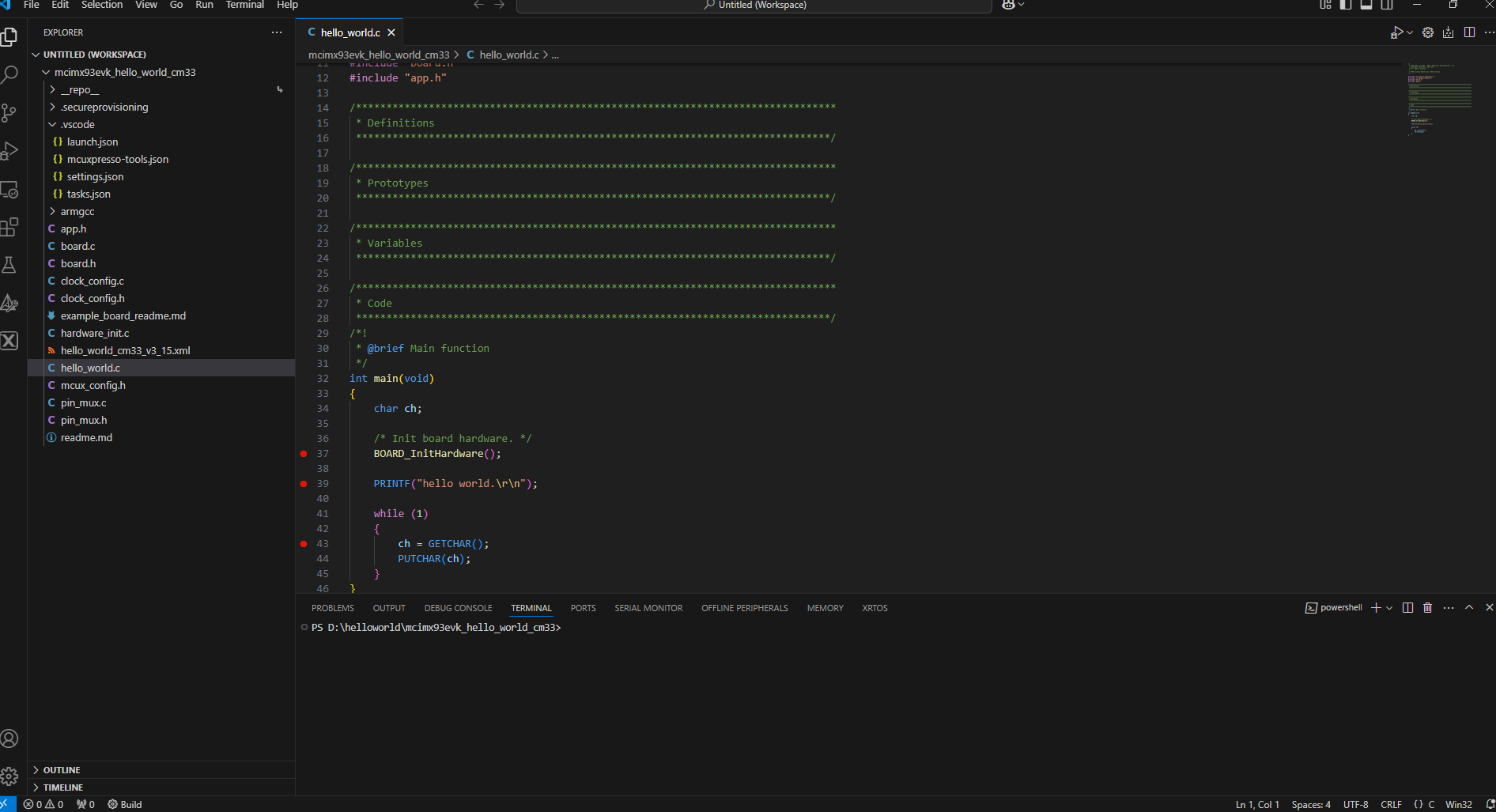This screenshot has height=812, width=1496.
Task: Split the terminal panel
Action: click(x=1407, y=608)
